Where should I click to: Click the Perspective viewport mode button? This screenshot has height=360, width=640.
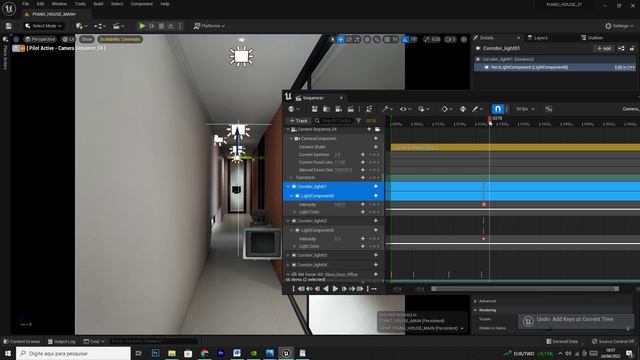[x=40, y=39]
